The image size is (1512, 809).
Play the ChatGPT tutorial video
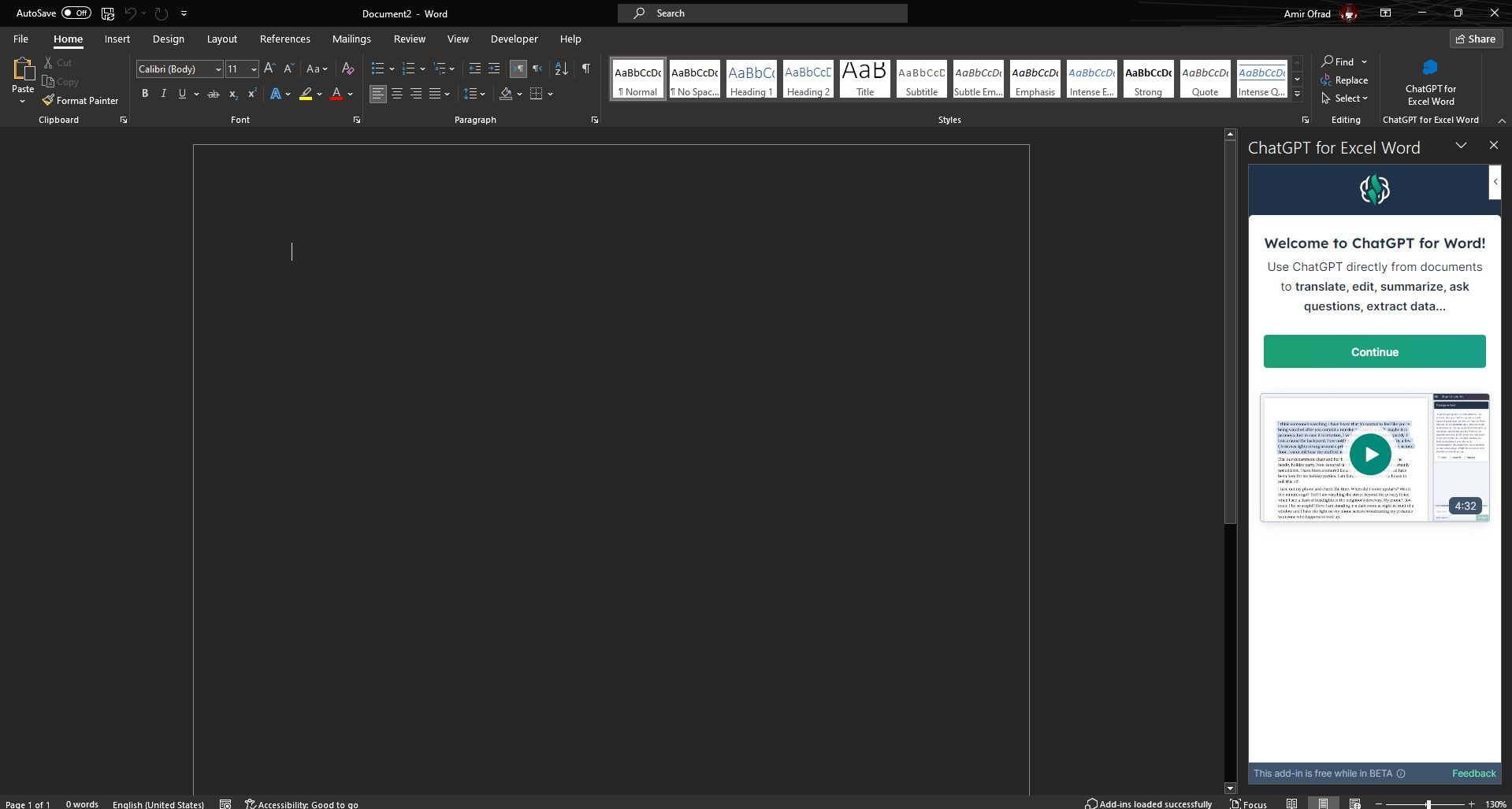(1370, 455)
